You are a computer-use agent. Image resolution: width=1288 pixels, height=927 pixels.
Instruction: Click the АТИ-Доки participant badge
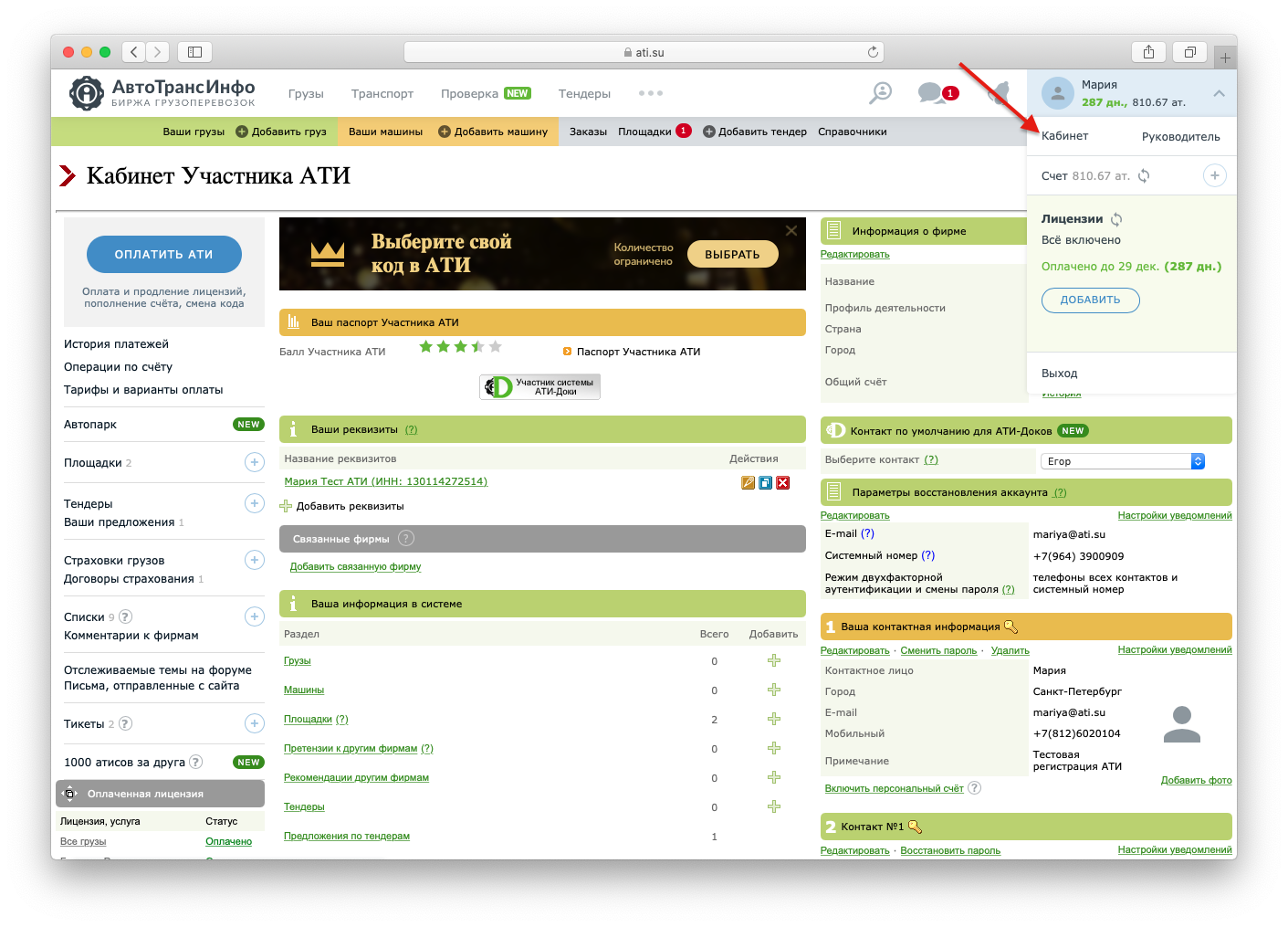(x=540, y=387)
